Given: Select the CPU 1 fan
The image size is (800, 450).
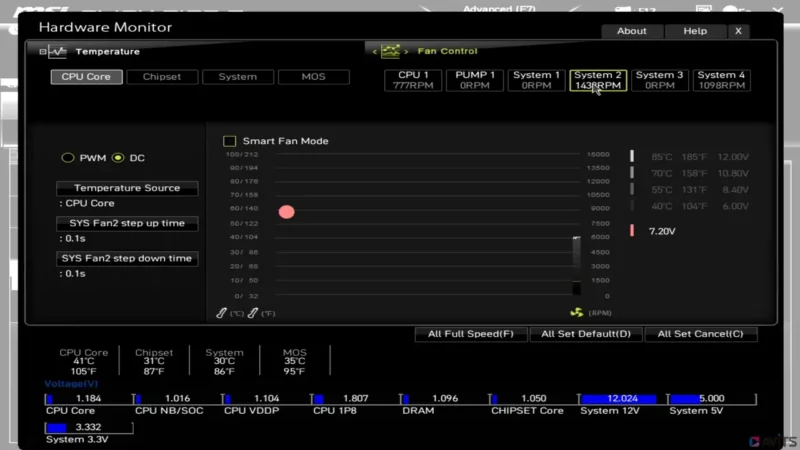Looking at the screenshot, I should click(x=413, y=80).
